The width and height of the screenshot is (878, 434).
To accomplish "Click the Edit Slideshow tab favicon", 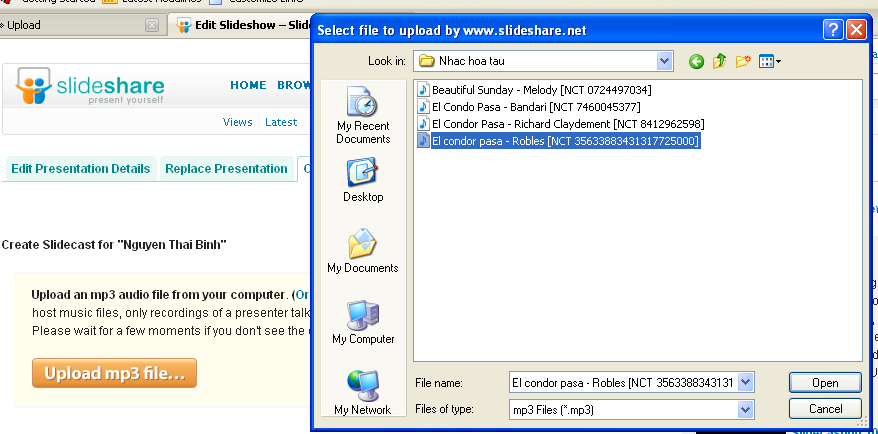I will (x=184, y=25).
